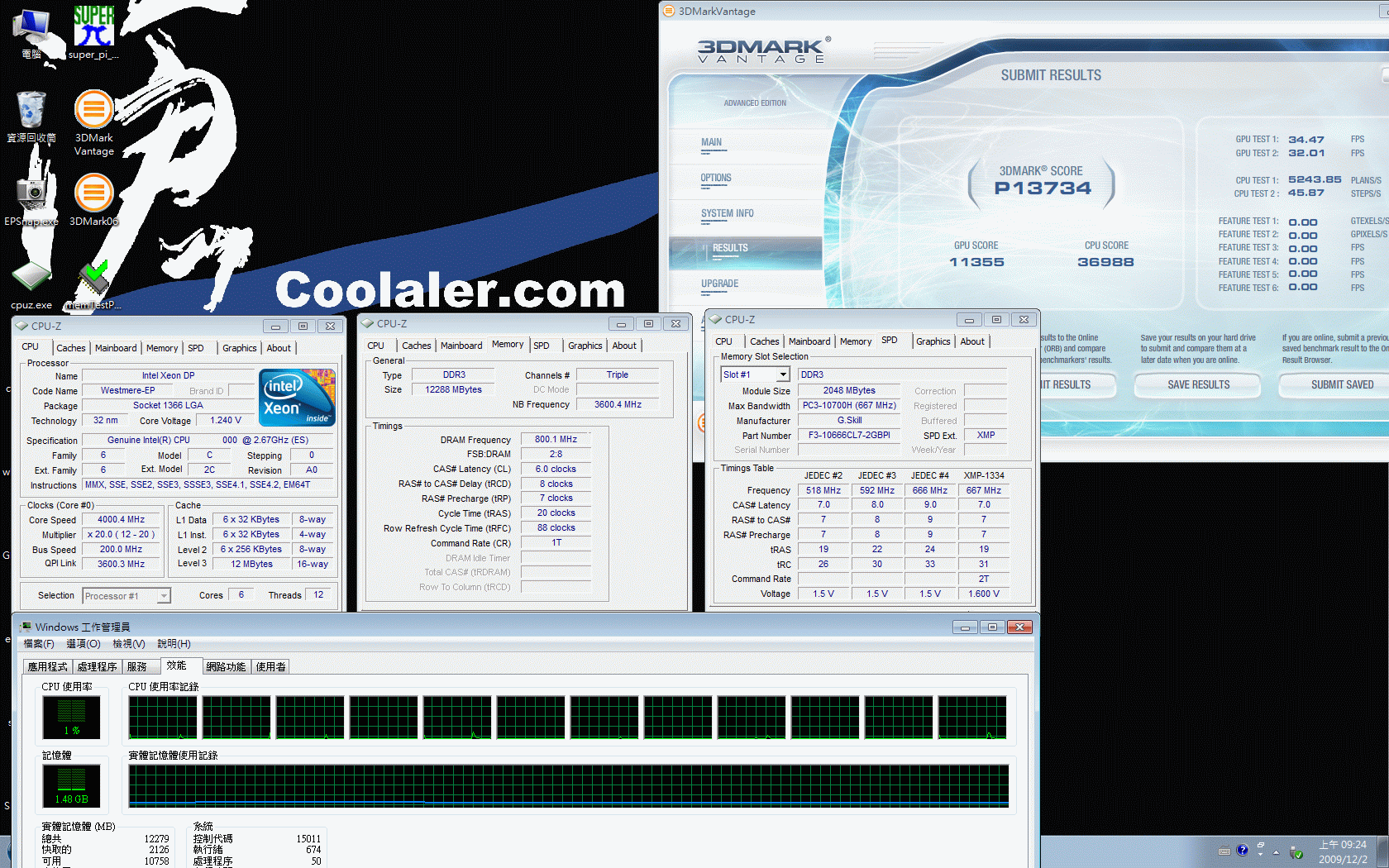Open the Computer desktop icon
This screenshot has width=1389, height=868.
click(x=31, y=33)
